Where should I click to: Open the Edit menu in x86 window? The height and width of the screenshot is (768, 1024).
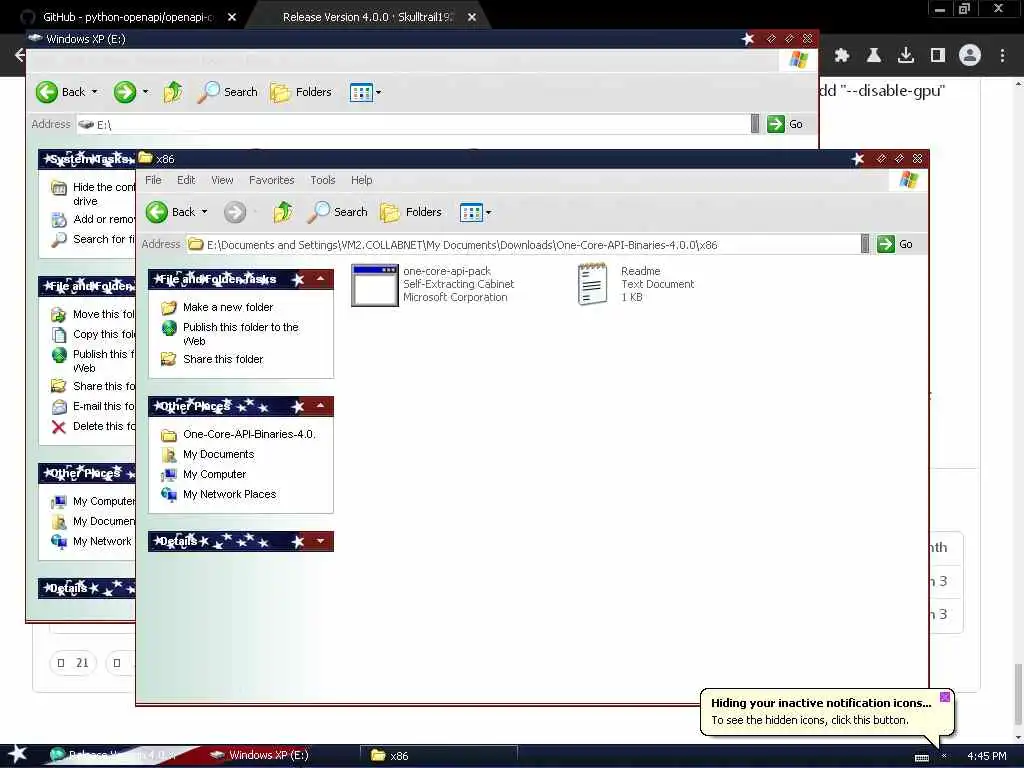point(186,180)
